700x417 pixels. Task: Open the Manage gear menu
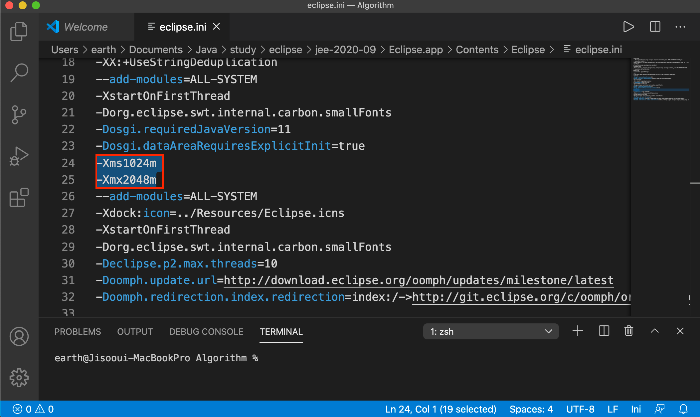pos(19,378)
